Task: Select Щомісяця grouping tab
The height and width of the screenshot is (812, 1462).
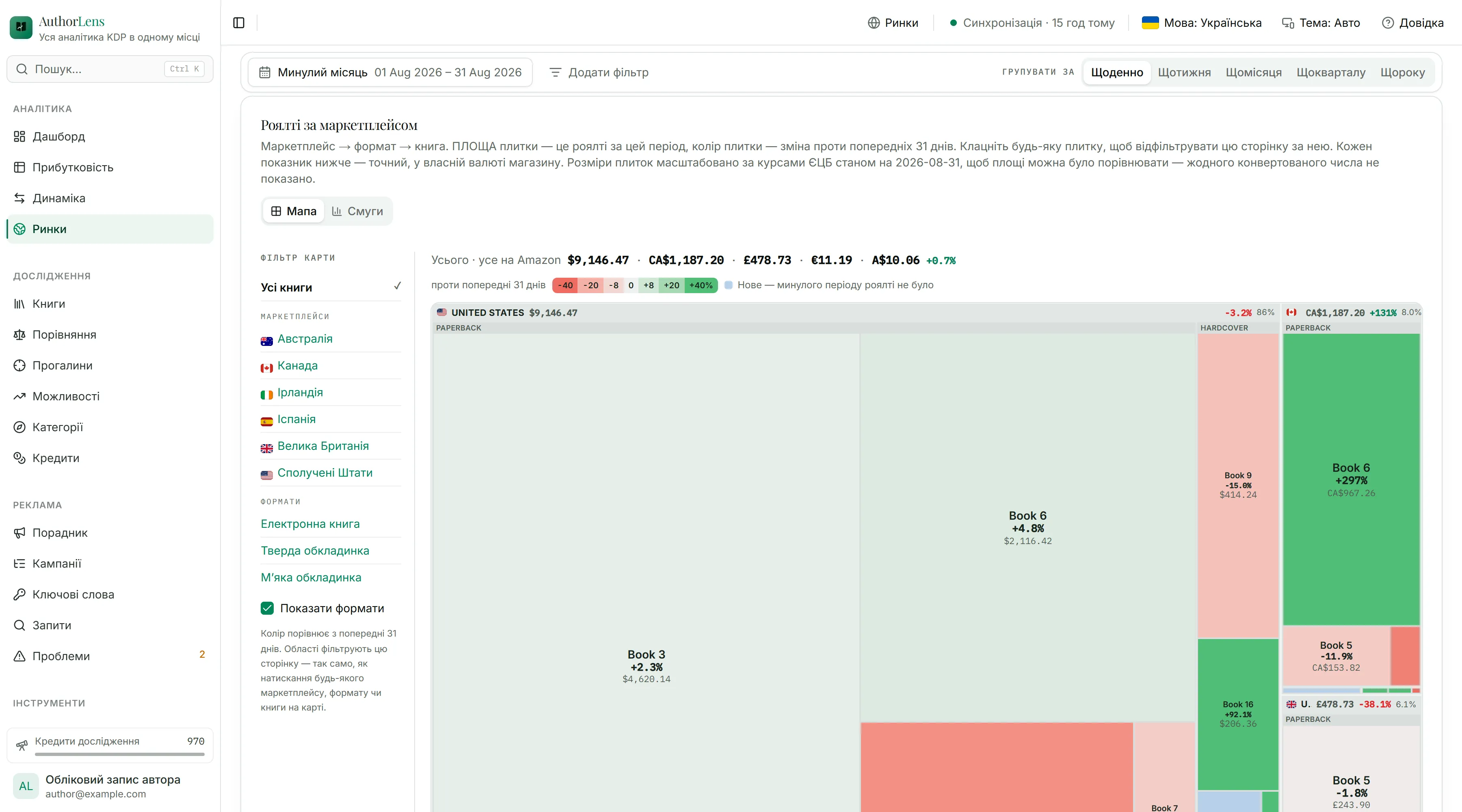Action: click(x=1254, y=72)
